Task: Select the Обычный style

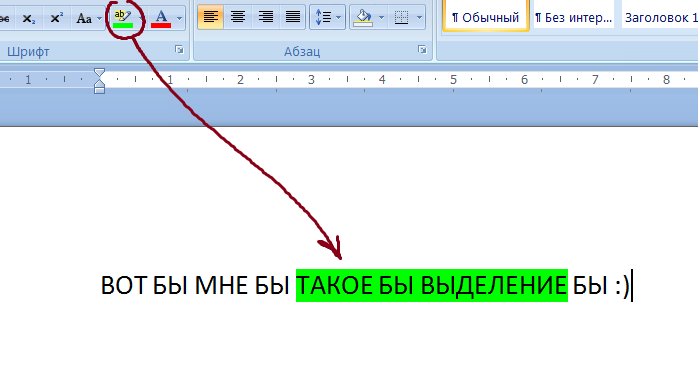Action: pos(486,16)
